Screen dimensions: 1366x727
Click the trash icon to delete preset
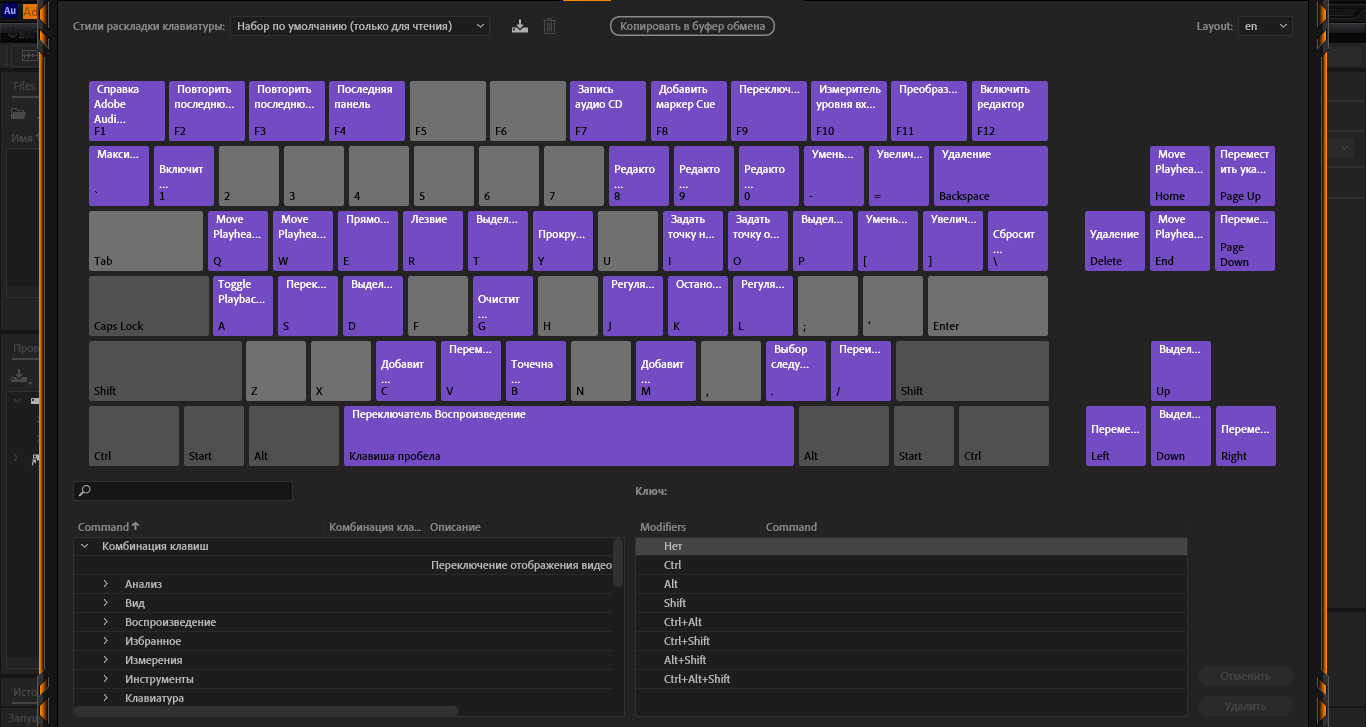point(549,26)
